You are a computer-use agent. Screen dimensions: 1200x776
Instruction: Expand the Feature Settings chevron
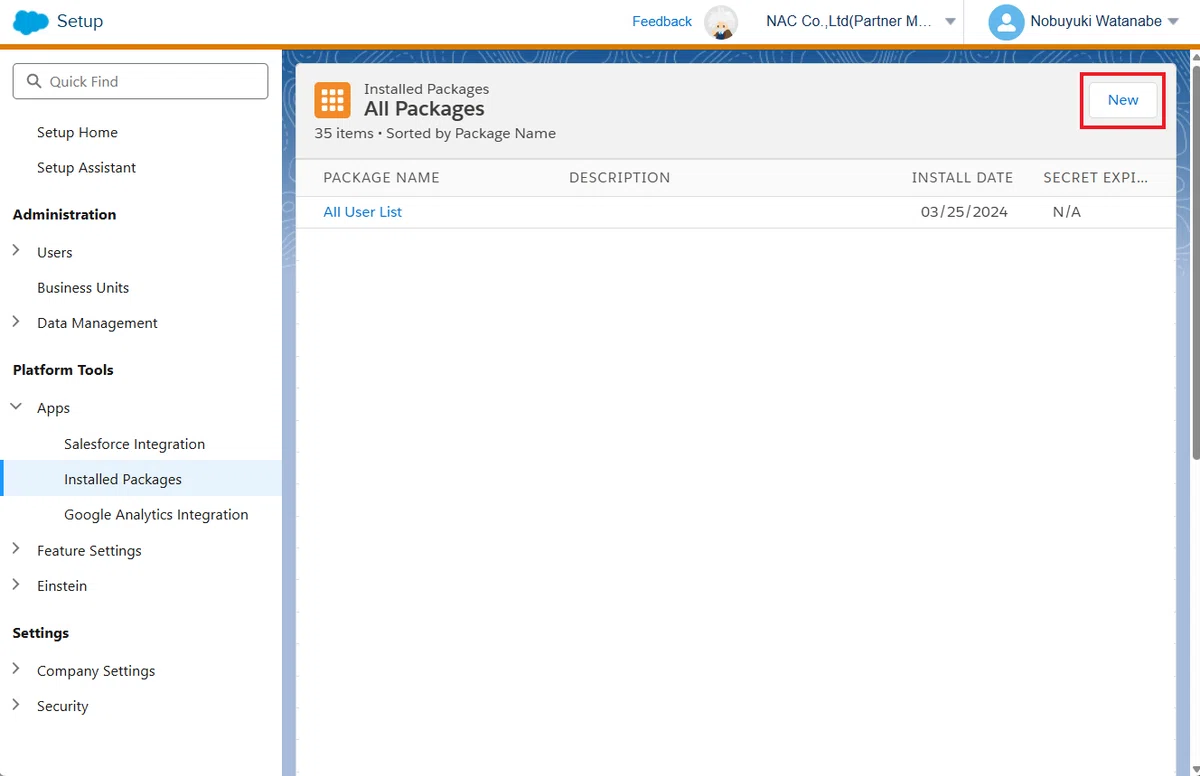pyautogui.click(x=16, y=549)
